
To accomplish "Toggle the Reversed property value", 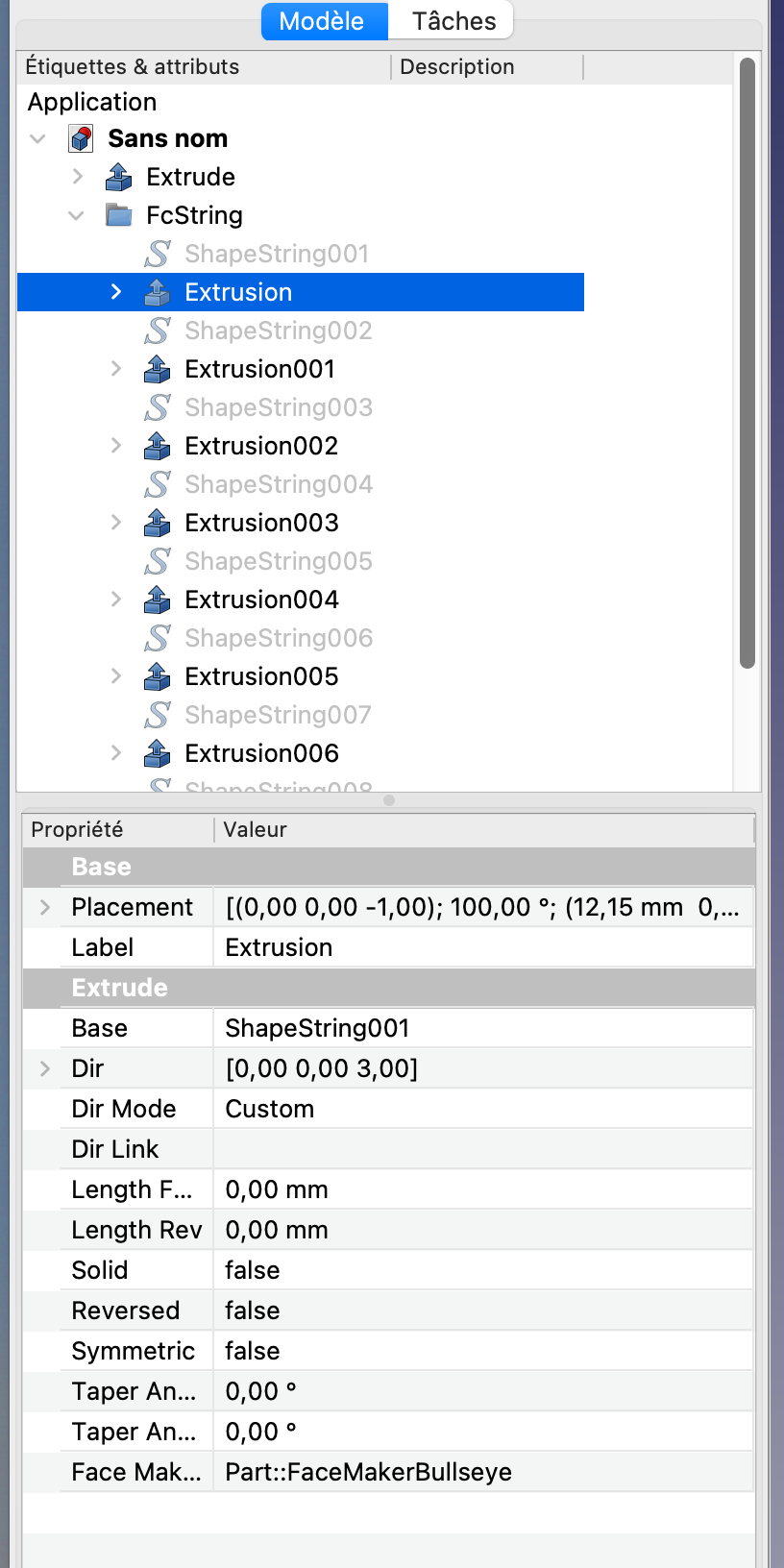I will 483,1311.
